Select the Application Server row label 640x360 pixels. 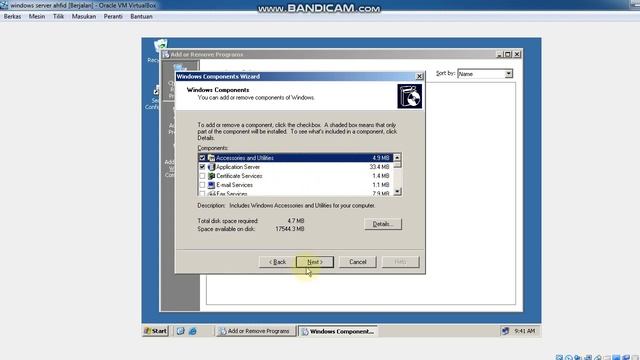click(238, 167)
